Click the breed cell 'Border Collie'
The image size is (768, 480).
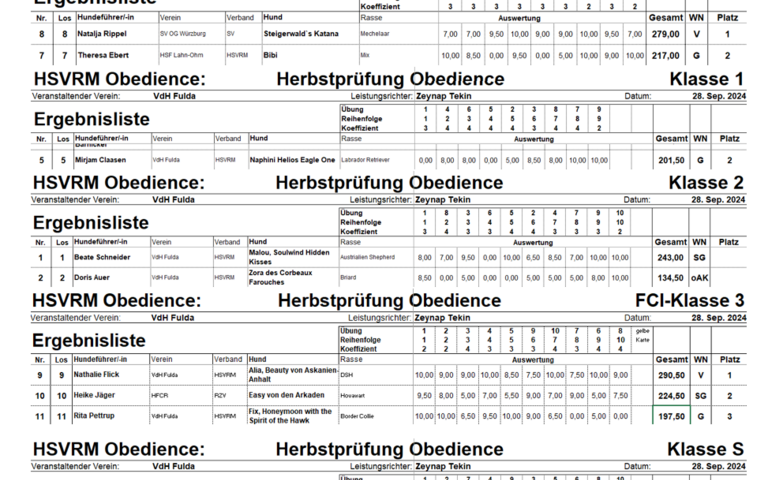click(x=357, y=416)
